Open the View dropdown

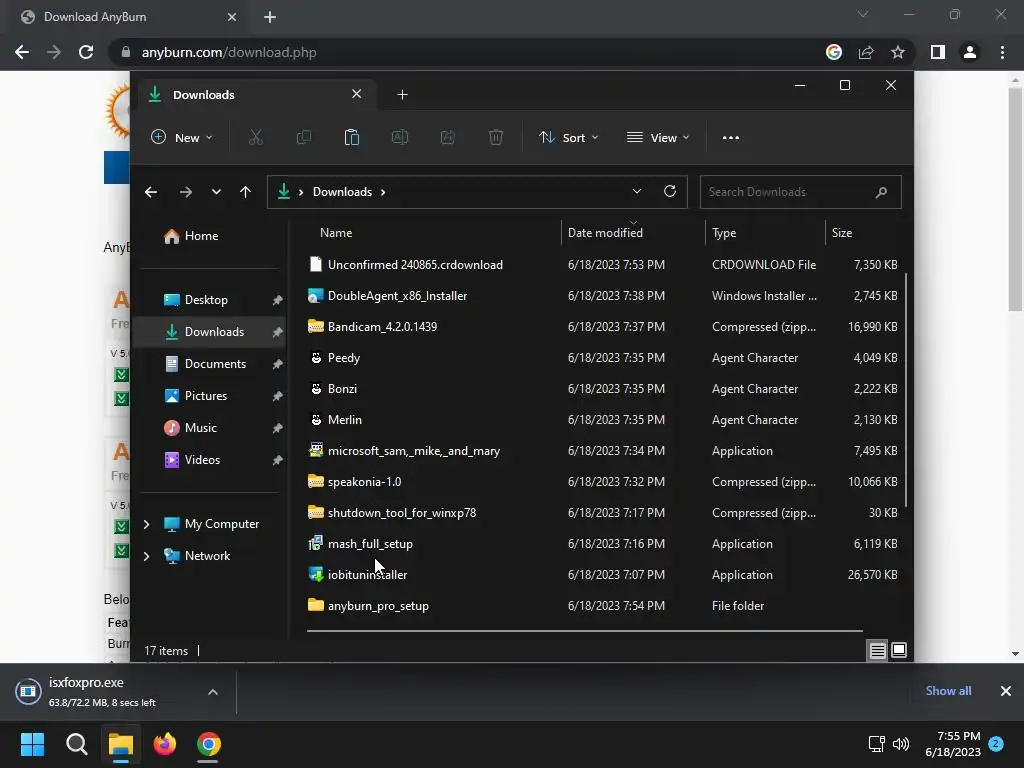point(658,138)
